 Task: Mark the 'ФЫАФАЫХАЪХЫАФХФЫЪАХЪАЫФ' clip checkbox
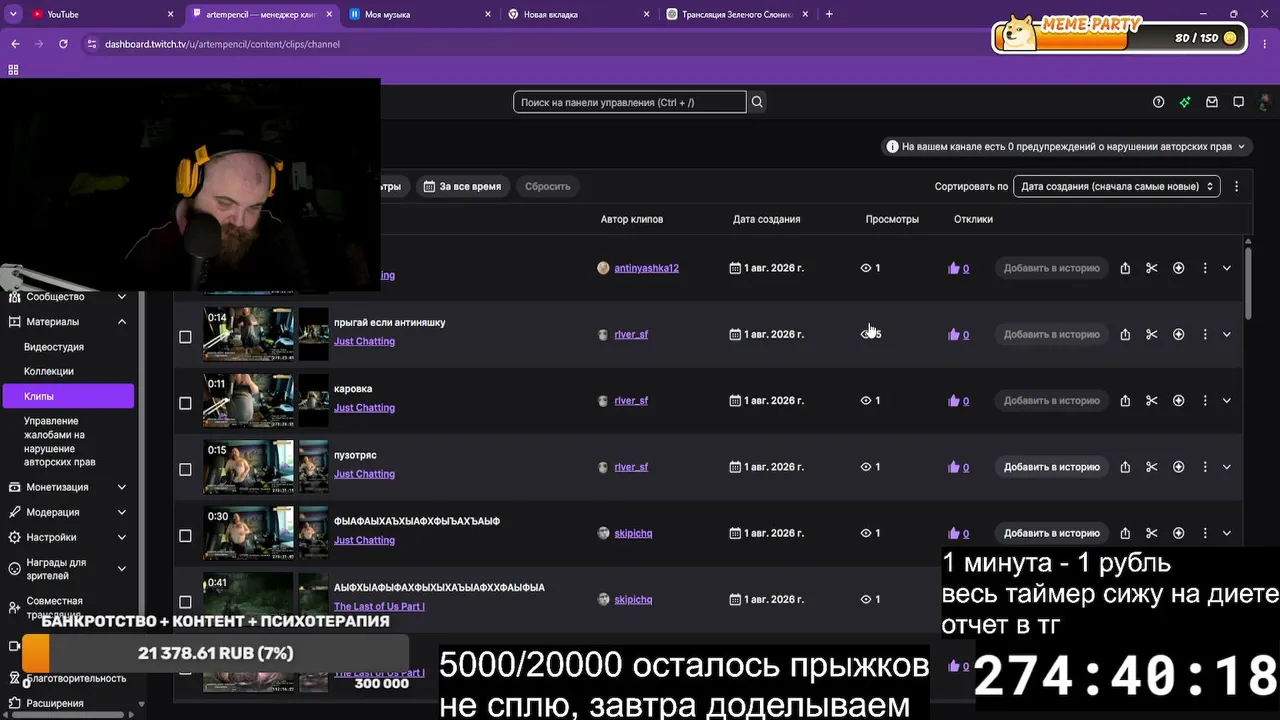click(x=185, y=536)
